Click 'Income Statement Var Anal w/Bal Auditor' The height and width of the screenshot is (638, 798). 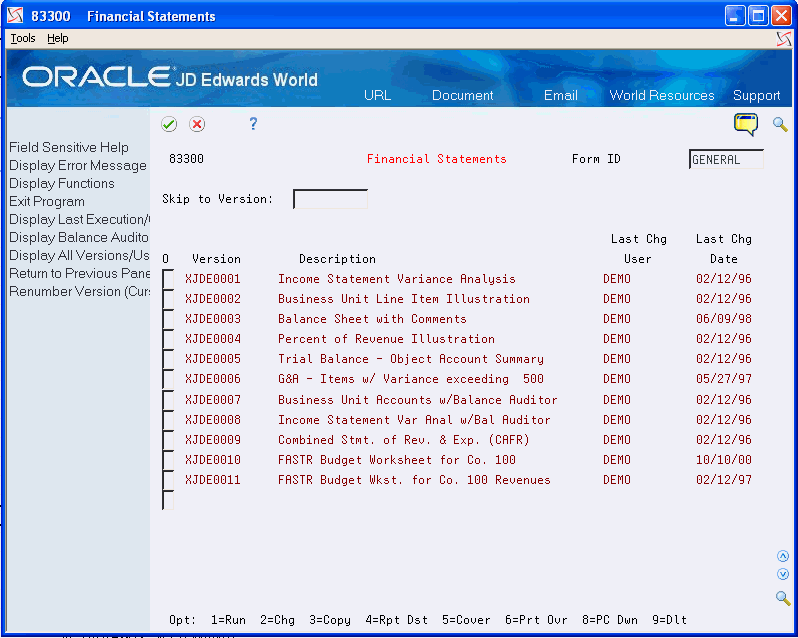[414, 420]
